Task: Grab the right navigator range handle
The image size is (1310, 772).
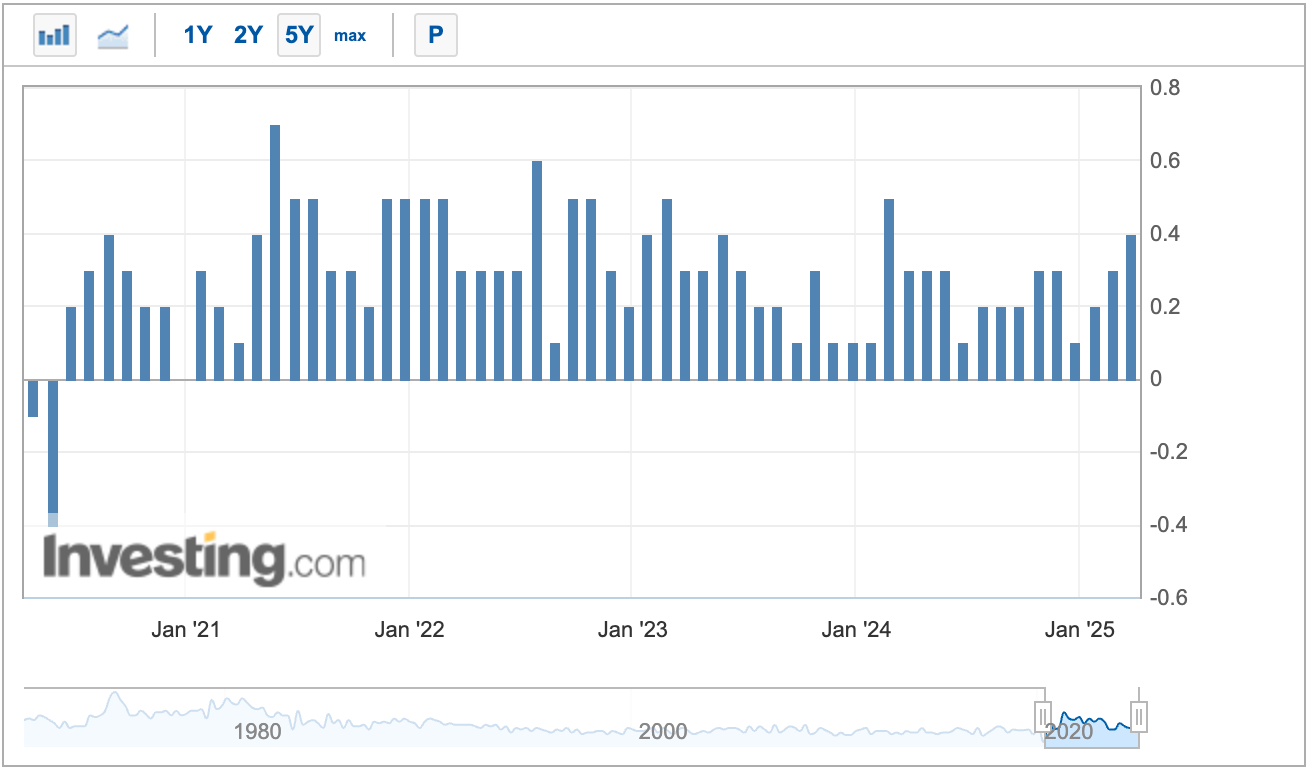Action: pos(1138,716)
